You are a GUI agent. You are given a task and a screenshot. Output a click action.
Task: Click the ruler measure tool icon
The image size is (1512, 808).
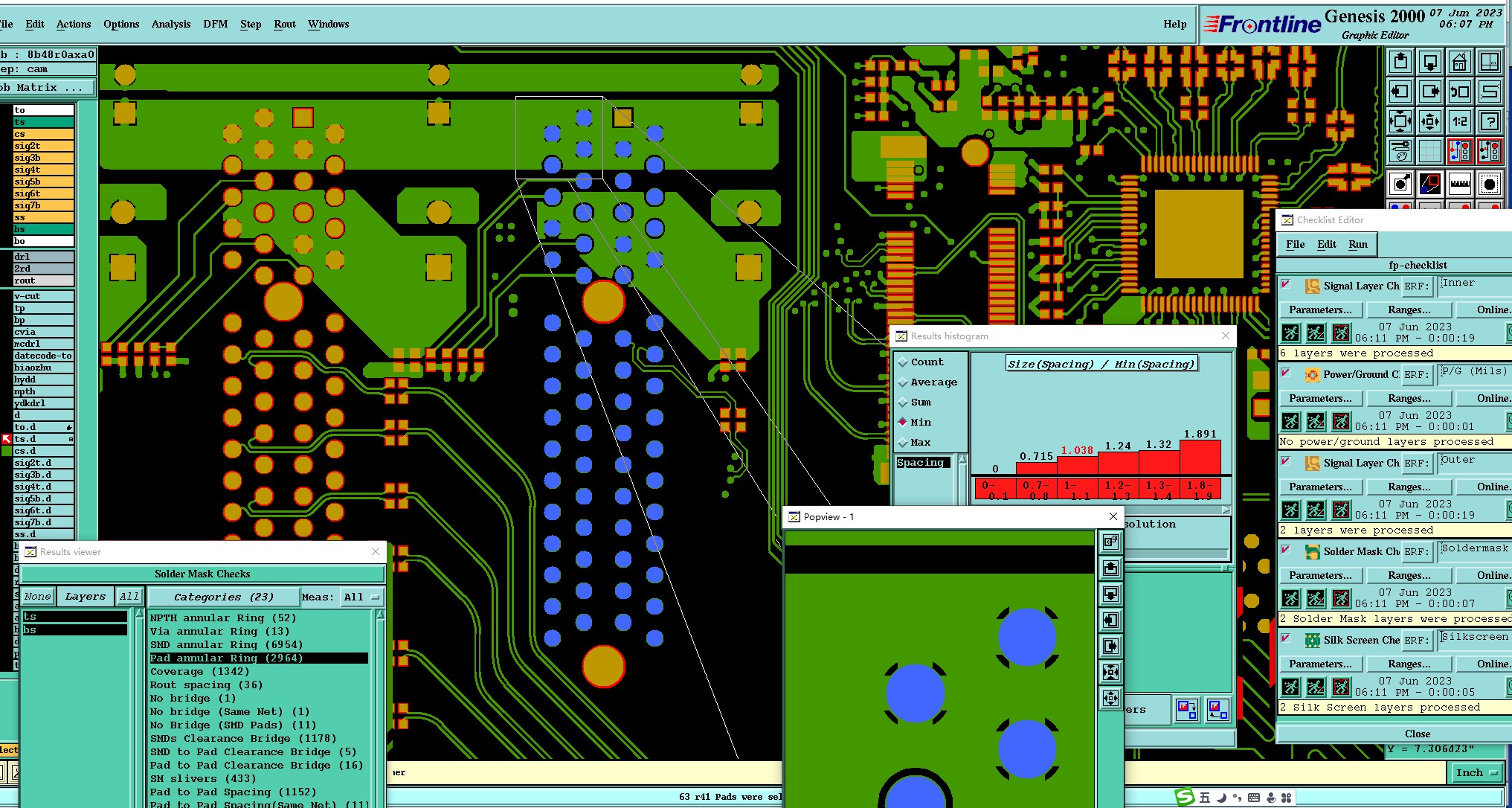click(1459, 183)
